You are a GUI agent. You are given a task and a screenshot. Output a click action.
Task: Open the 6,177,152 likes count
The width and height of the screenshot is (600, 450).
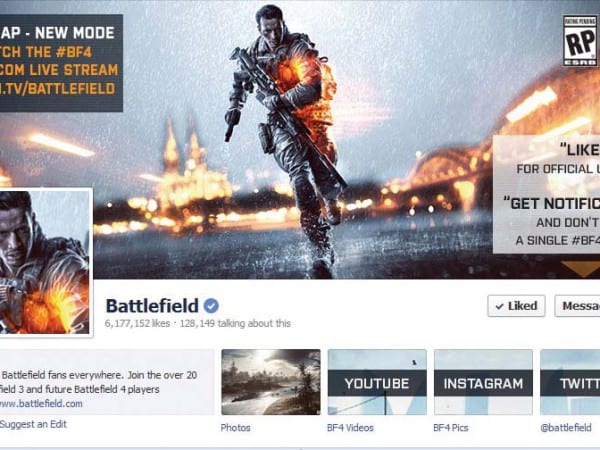tap(137, 324)
